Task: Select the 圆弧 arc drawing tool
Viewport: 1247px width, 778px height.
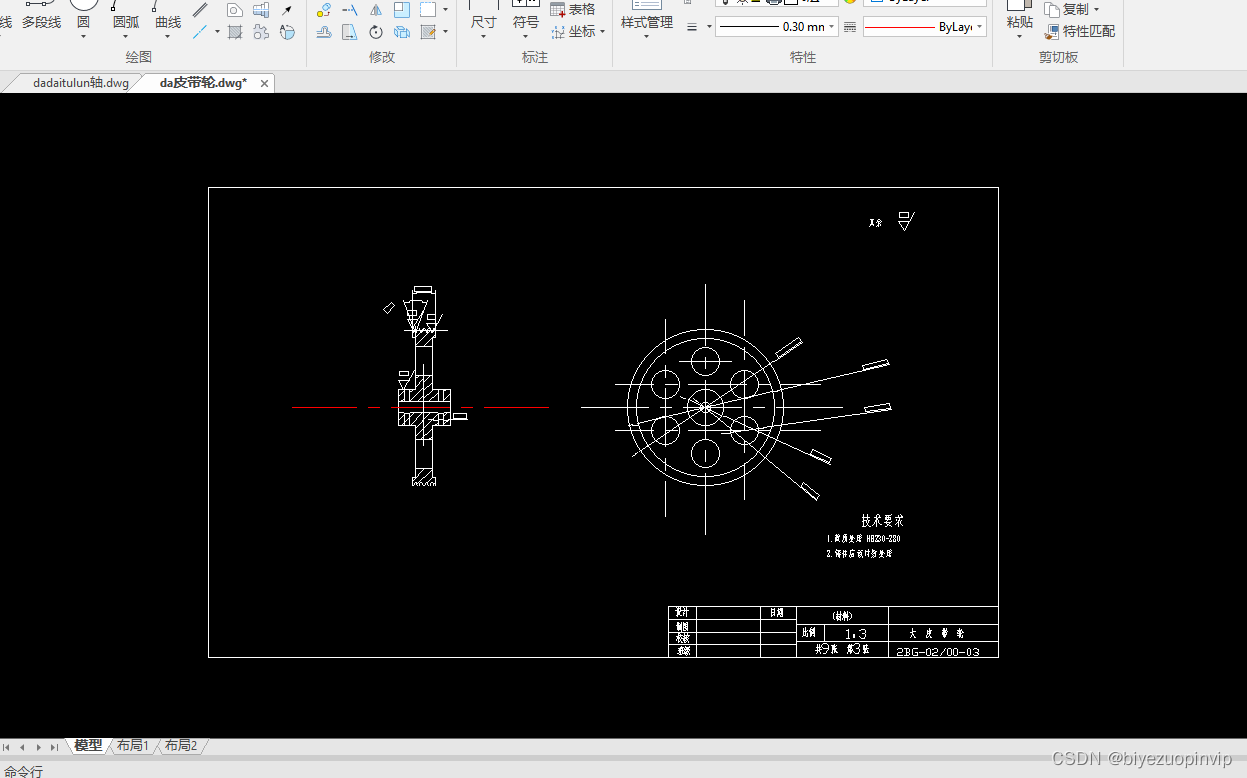Action: tap(126, 14)
